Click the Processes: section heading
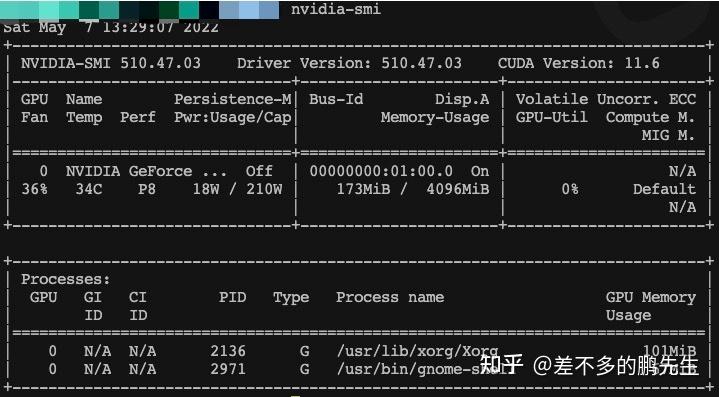Viewport: 719px width, 397px height. [x=66, y=279]
